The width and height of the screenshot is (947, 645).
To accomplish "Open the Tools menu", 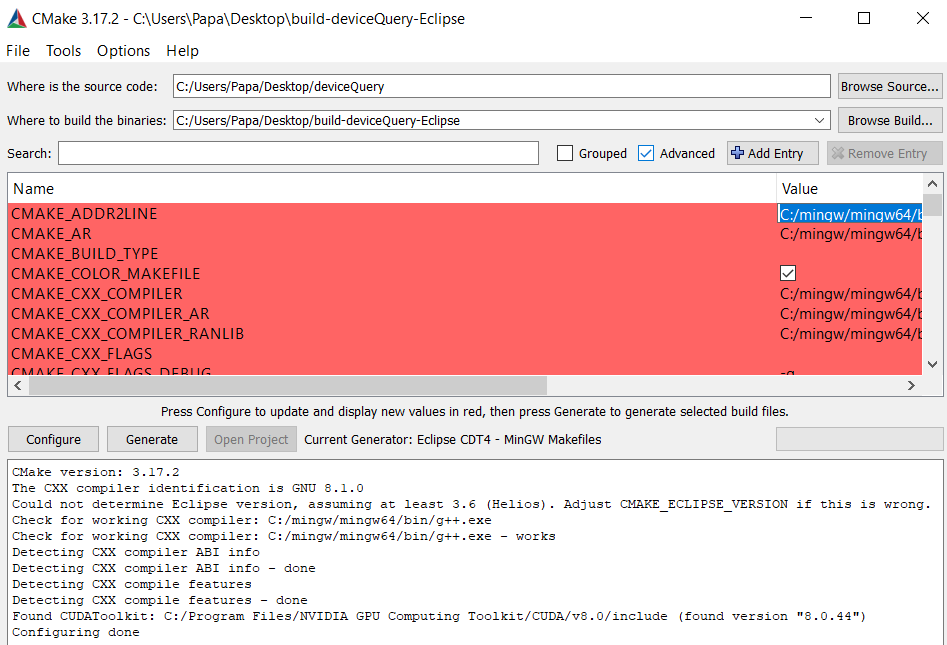I will click(x=63, y=50).
